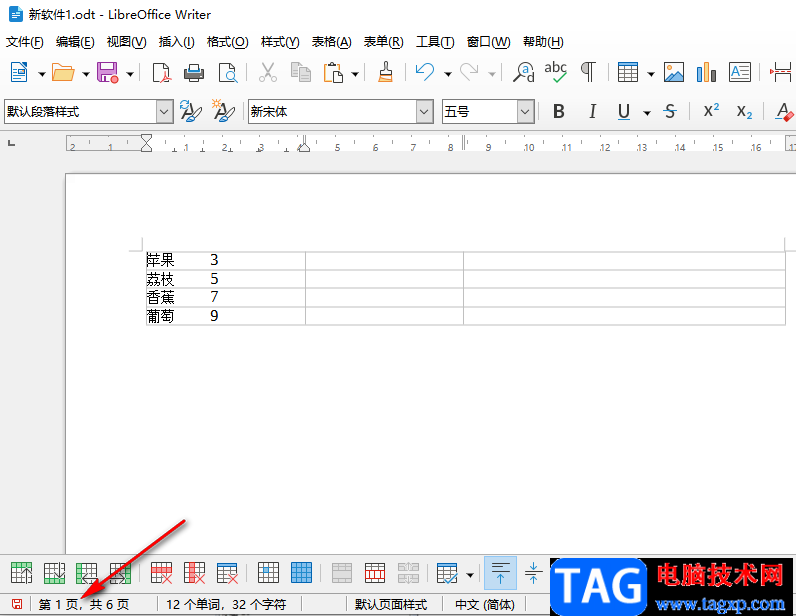
Task: Open a file with folder icon
Action: 63,73
